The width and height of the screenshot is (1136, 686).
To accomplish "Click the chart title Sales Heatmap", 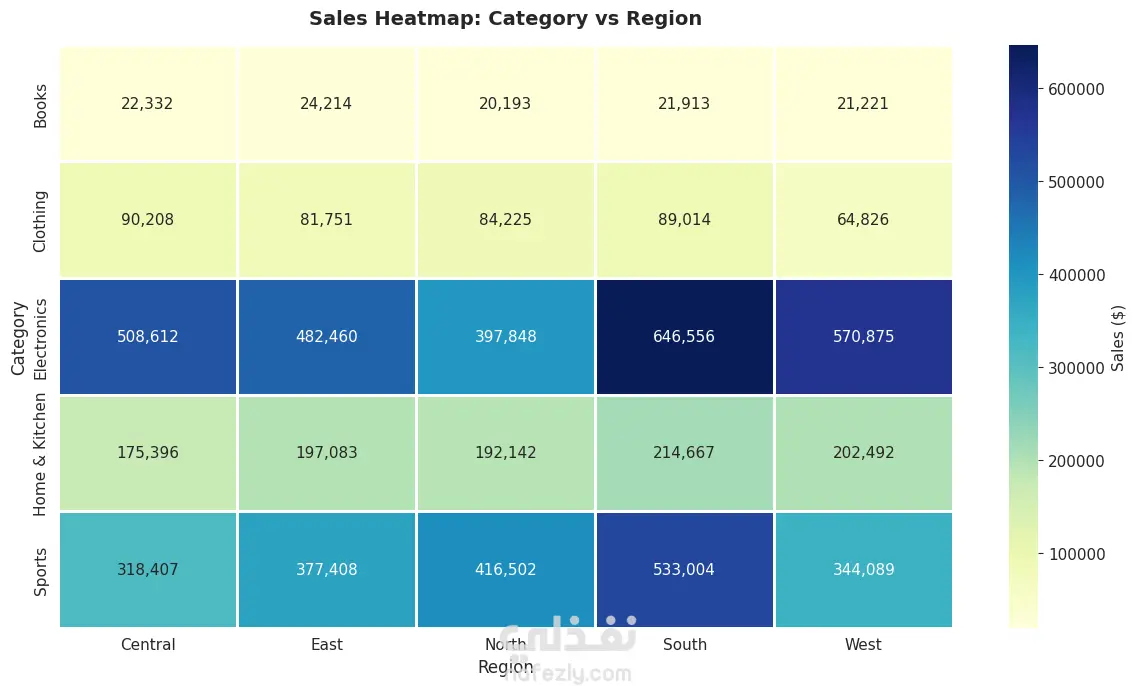I will pyautogui.click(x=505, y=18).
